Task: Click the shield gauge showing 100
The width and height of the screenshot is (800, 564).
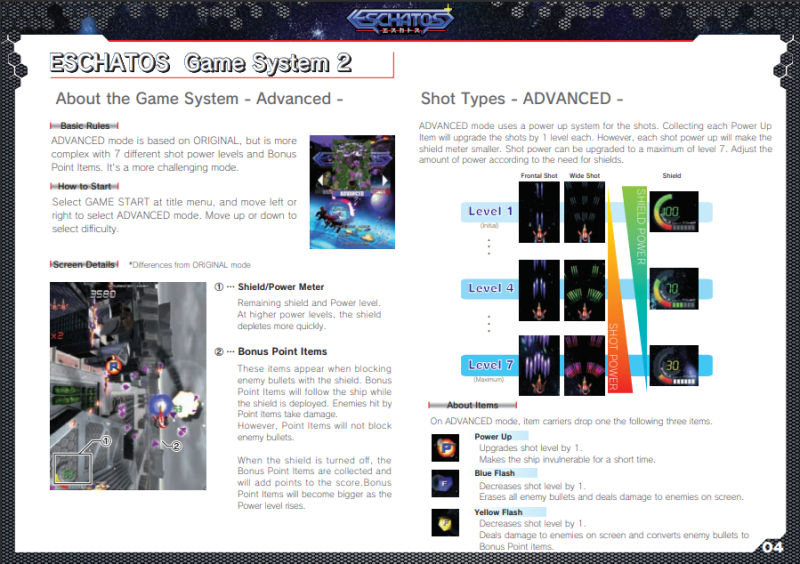Action: pyautogui.click(x=674, y=212)
